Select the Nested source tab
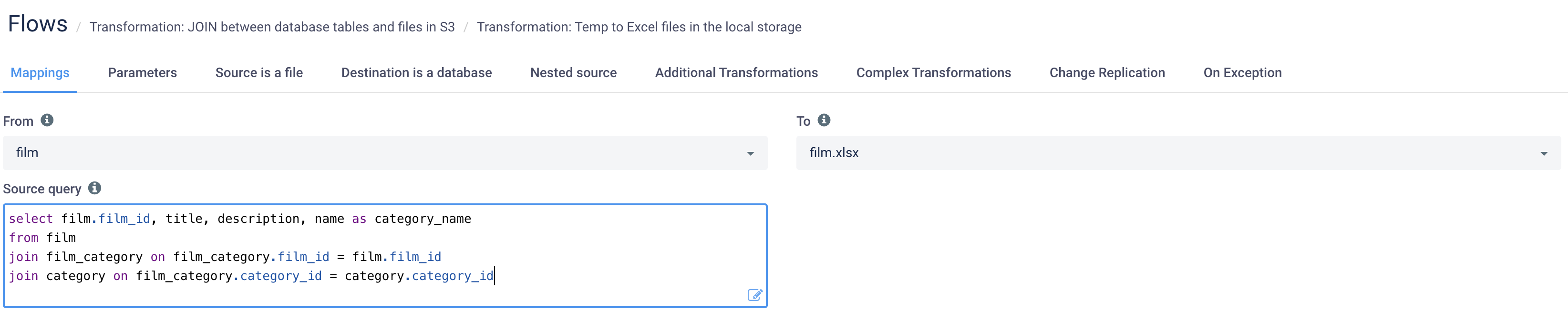This screenshot has height=321, width=1568. coord(573,73)
